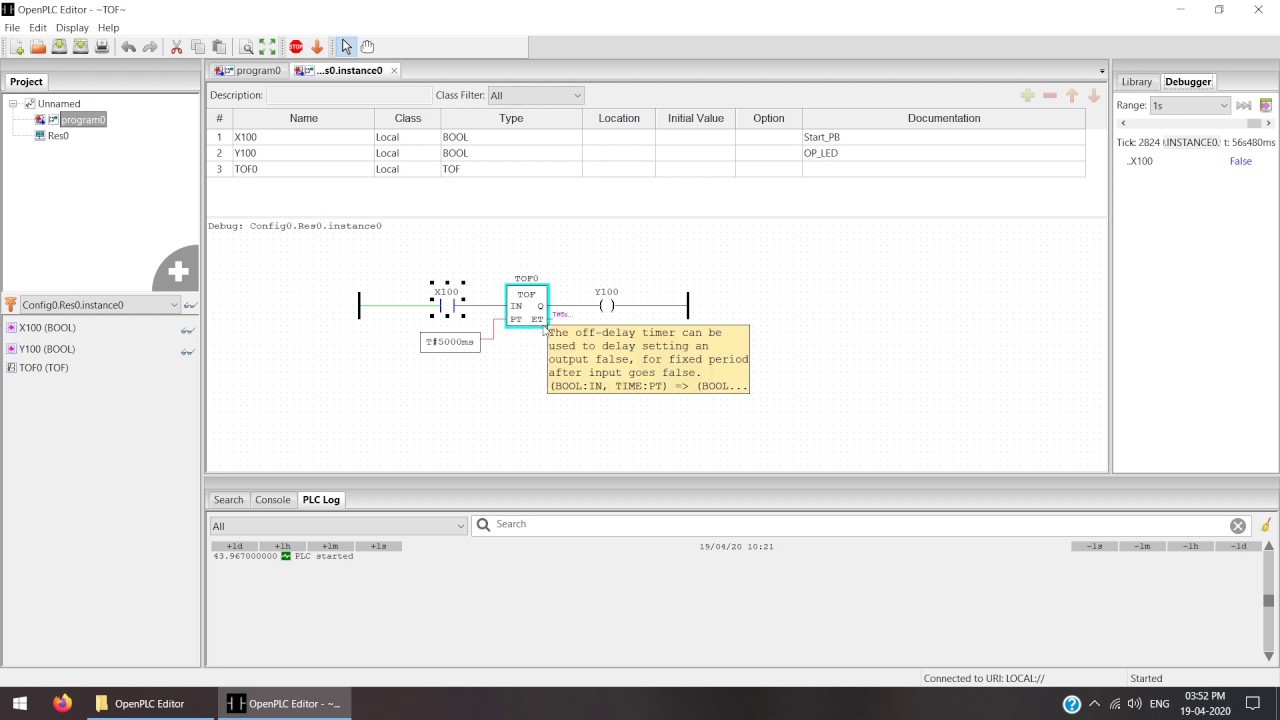Viewport: 1280px width, 720px height.
Task: Select the pointer selection tool
Action: pos(346,47)
